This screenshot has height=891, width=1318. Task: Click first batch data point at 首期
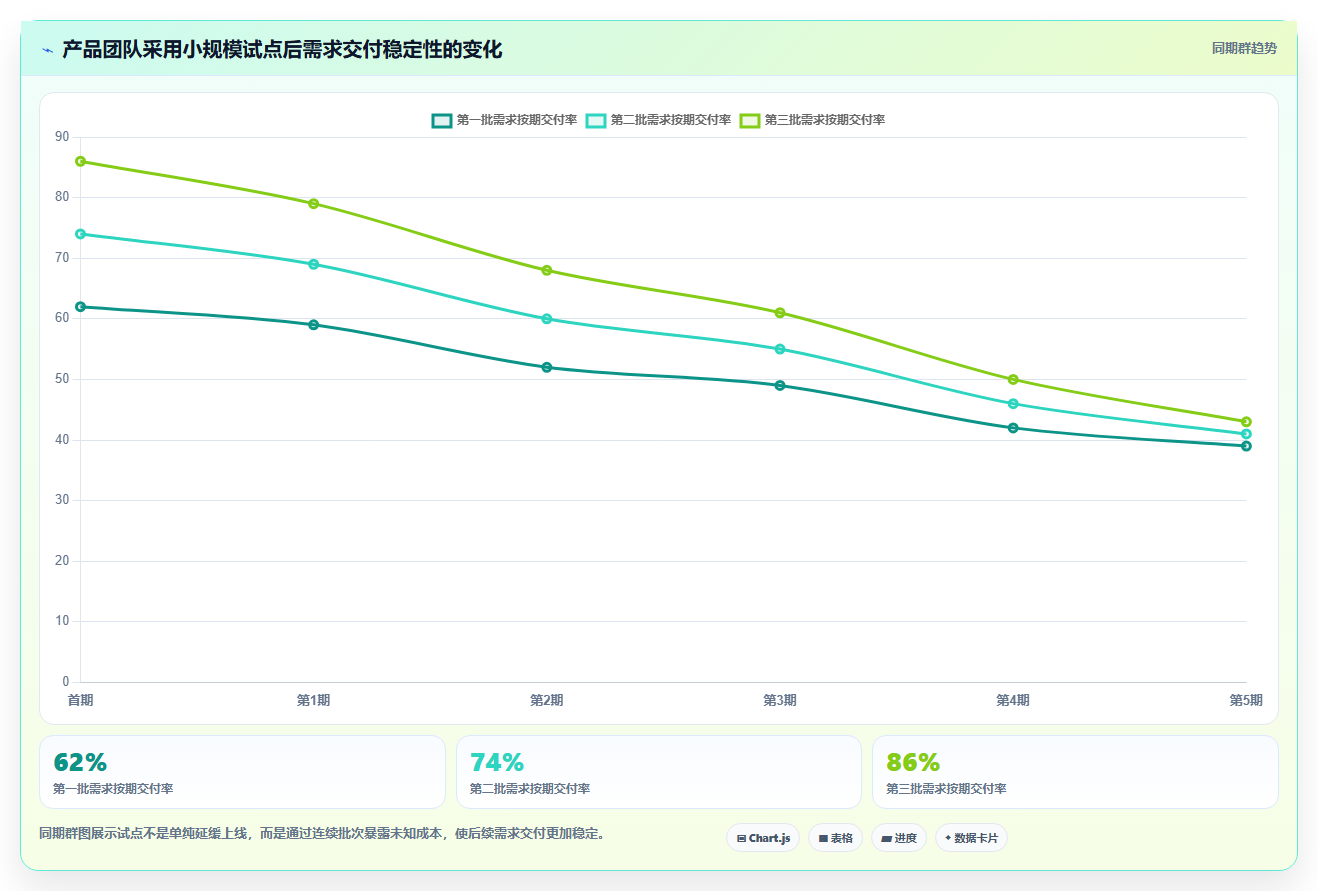80,307
